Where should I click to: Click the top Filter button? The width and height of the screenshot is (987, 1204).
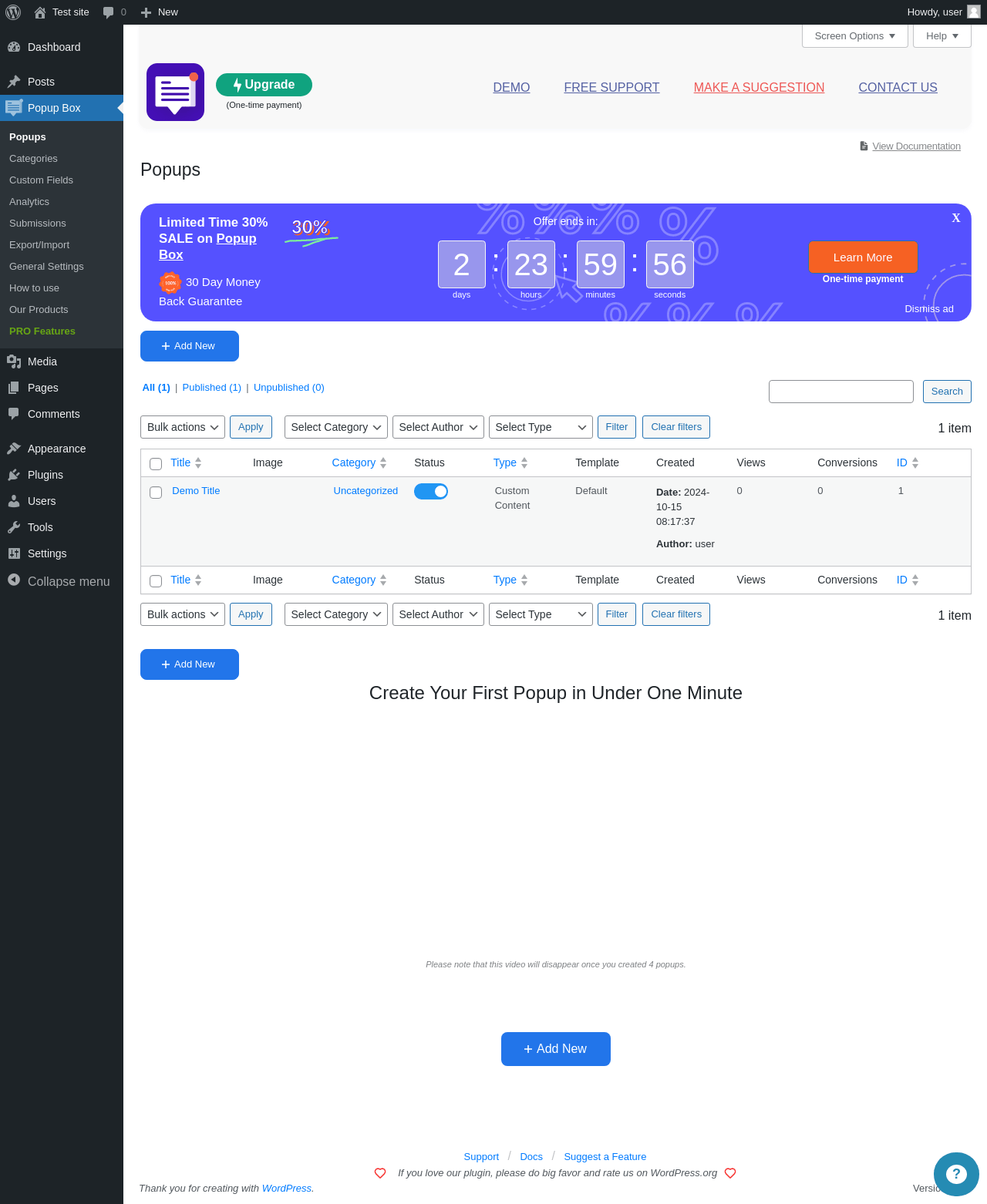point(617,427)
